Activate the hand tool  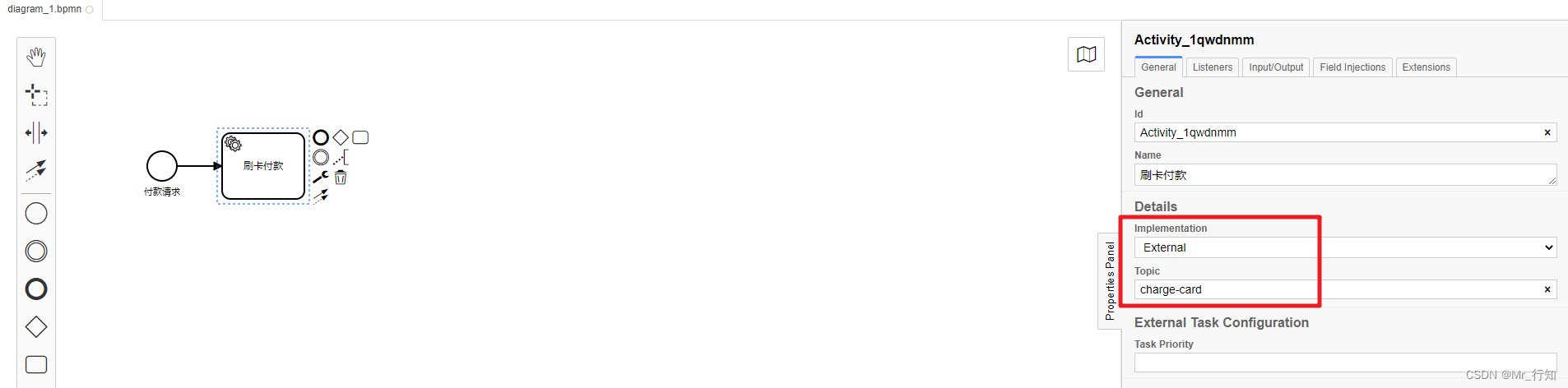[x=36, y=57]
